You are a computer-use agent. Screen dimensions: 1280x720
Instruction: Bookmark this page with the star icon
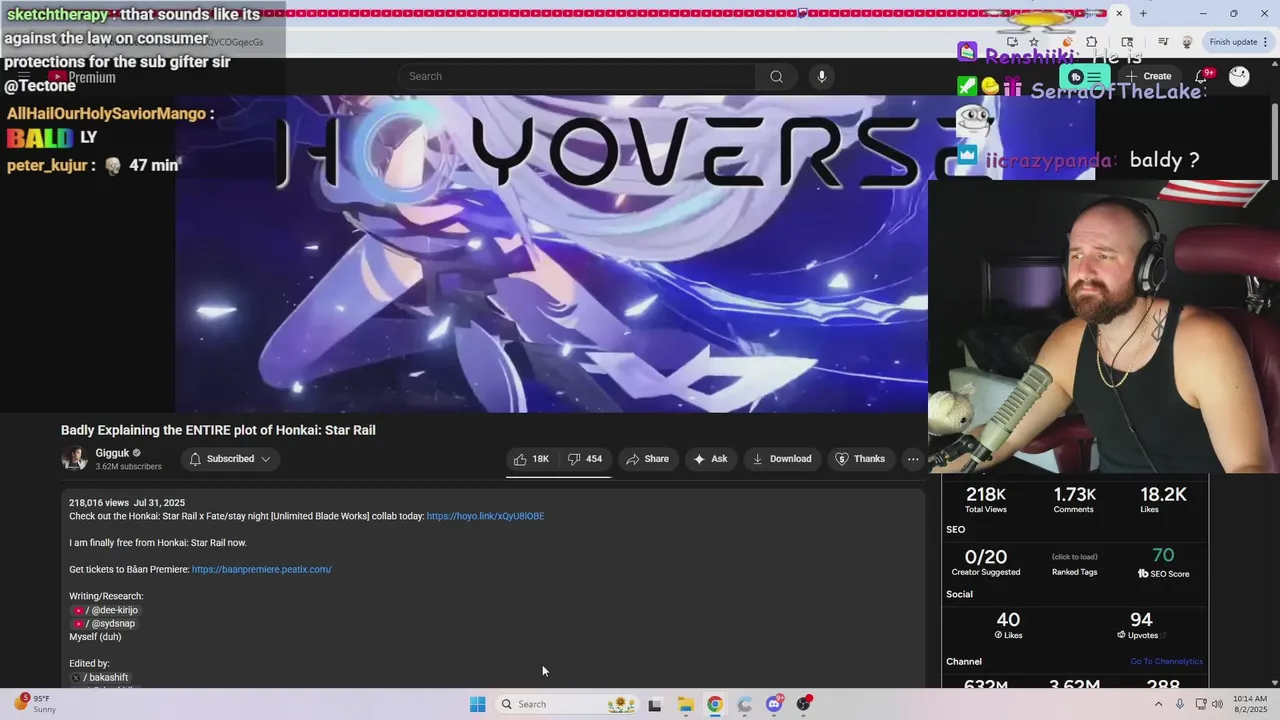[1034, 42]
